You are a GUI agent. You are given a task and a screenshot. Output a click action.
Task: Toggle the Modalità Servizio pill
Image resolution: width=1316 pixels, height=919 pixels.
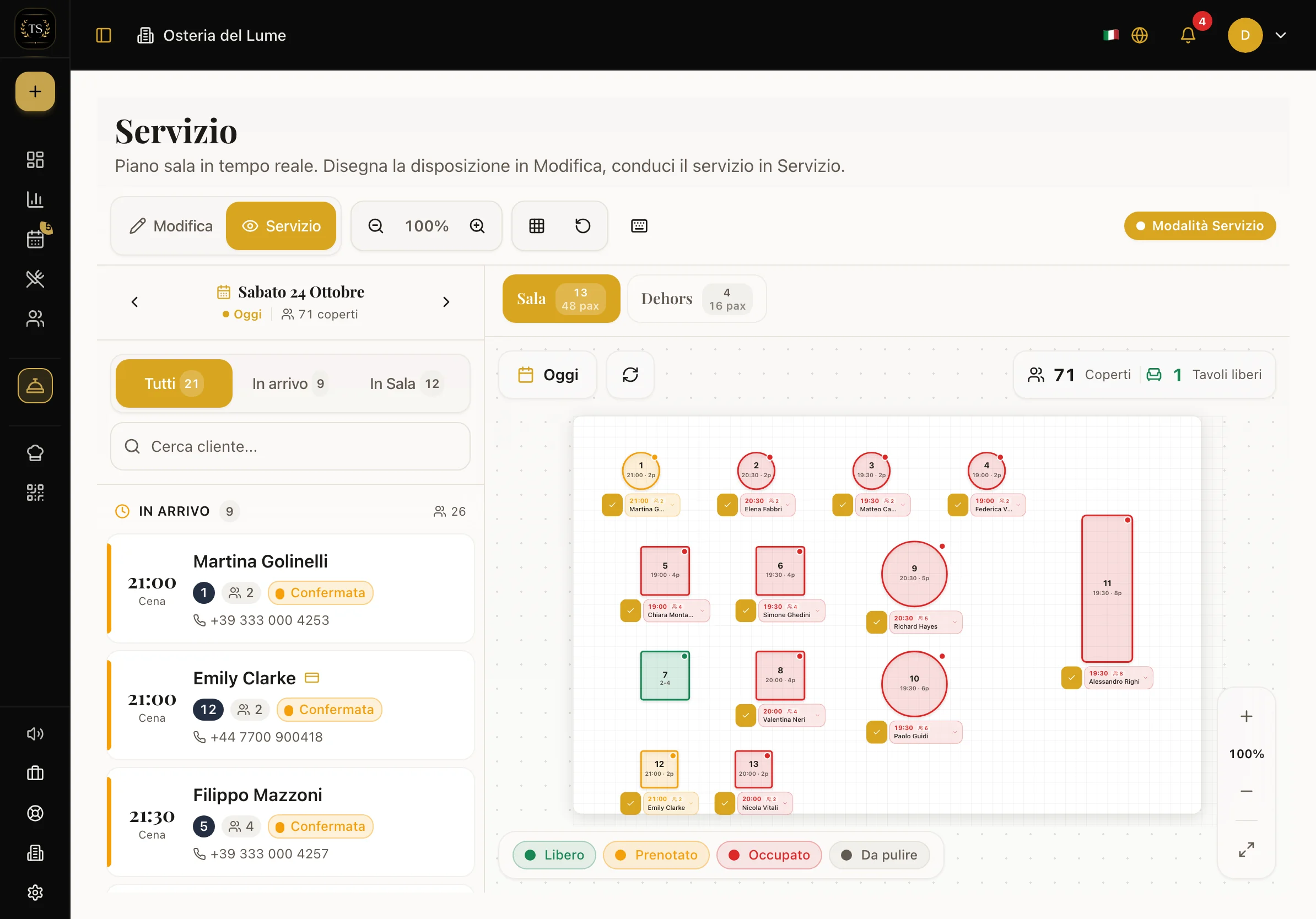[x=1200, y=226]
